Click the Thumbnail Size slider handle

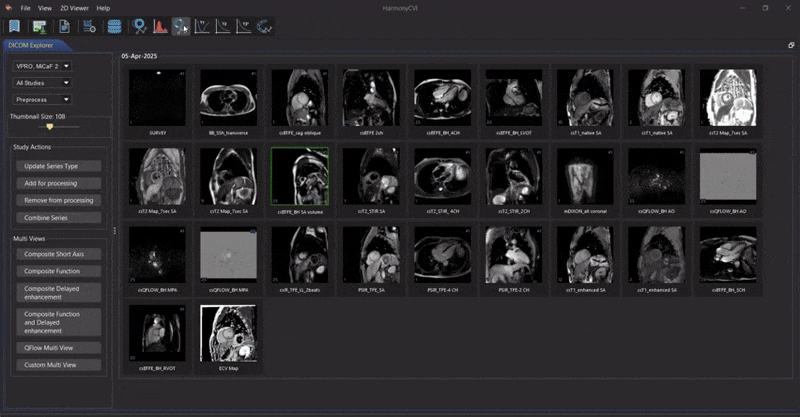pos(49,127)
